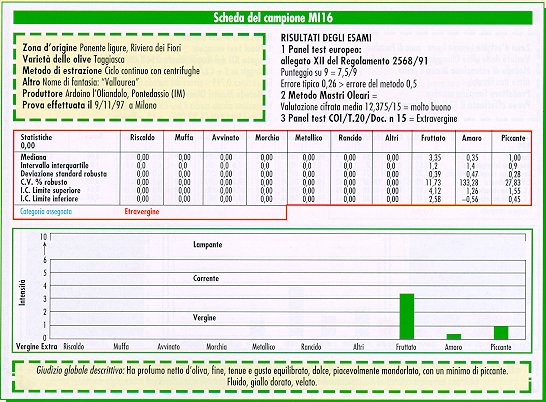Select the 'Intervallo interquartile' row label
Screen dimensions: 546x402
point(54,165)
